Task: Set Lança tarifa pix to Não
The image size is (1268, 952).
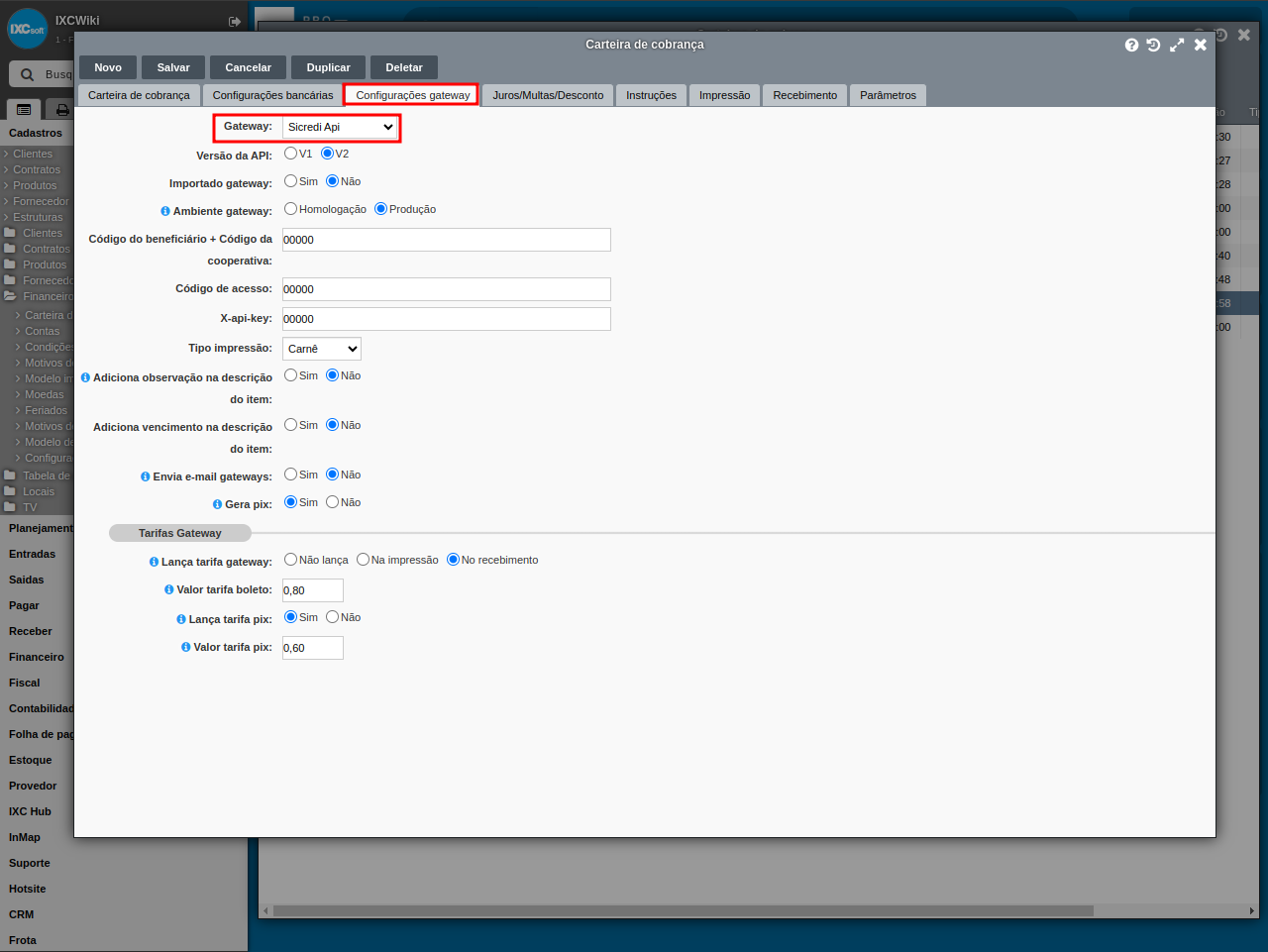Action: [x=332, y=617]
